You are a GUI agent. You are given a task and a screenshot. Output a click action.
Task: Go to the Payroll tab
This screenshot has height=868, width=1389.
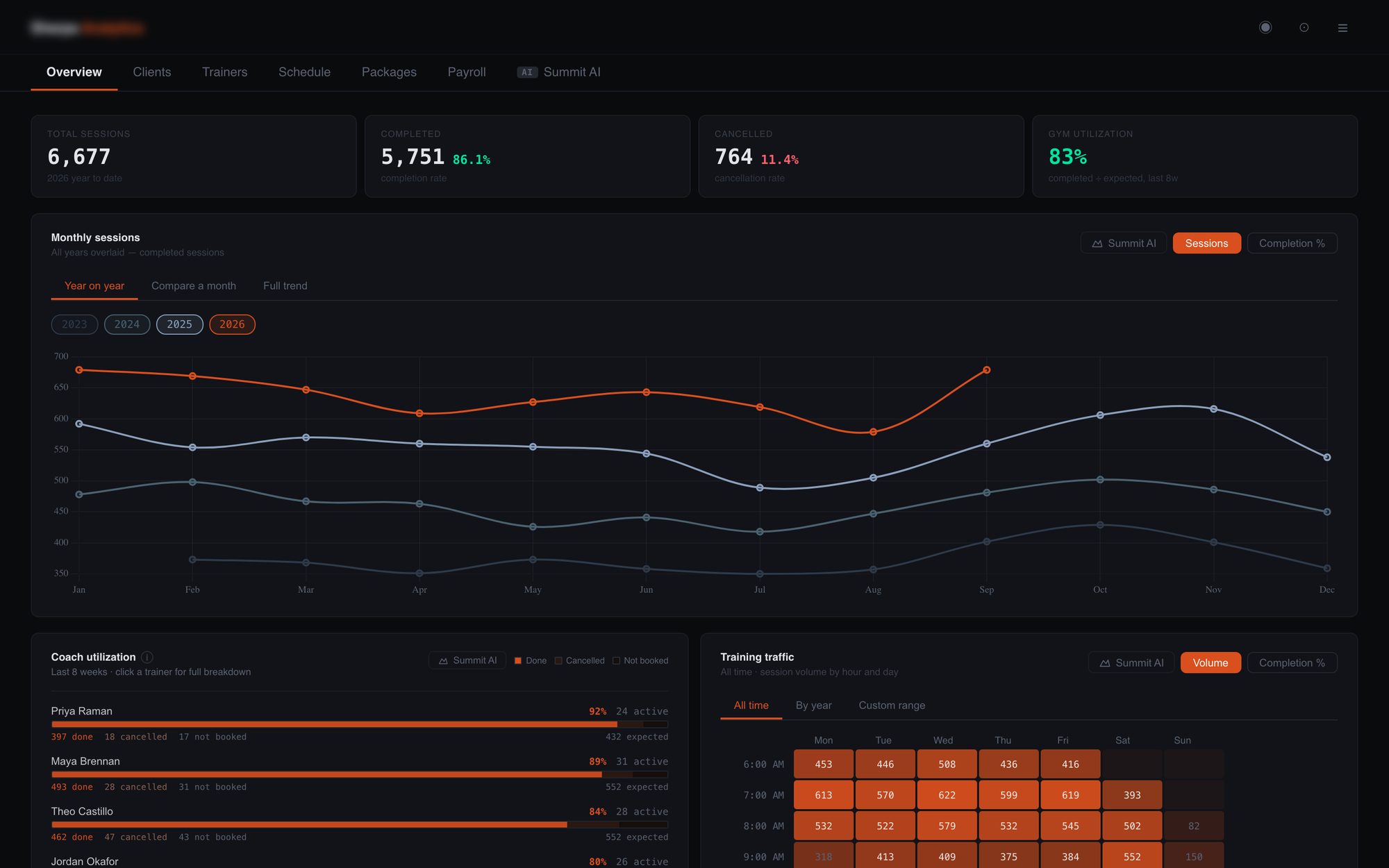click(467, 72)
